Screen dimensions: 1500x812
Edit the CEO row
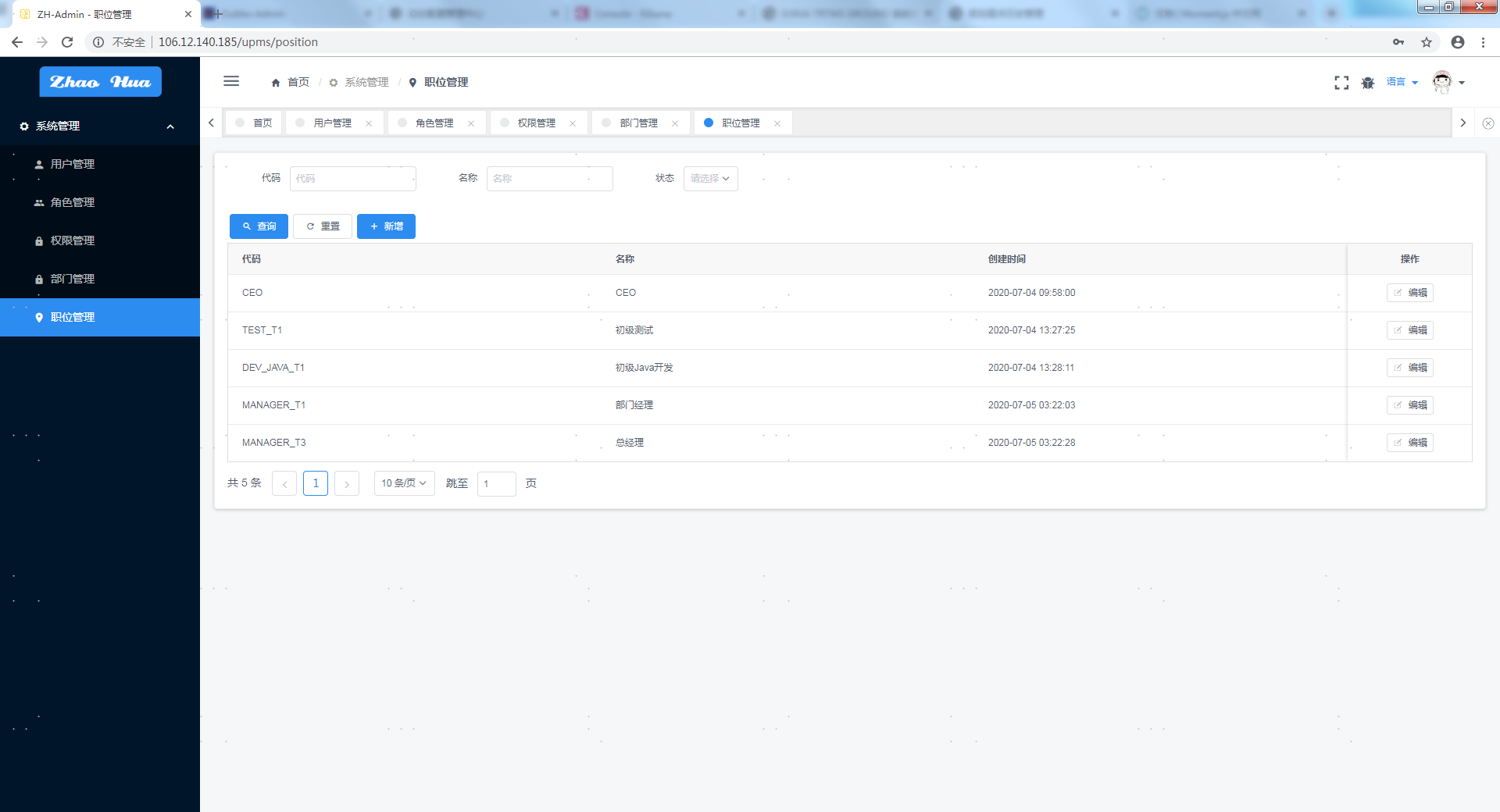point(1410,293)
